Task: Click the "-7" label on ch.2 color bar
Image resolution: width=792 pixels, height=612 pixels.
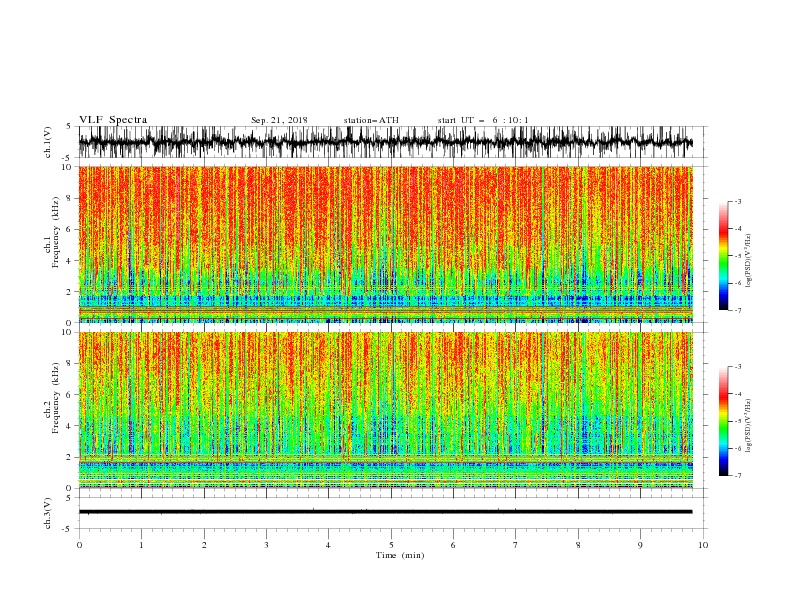Action: point(738,476)
